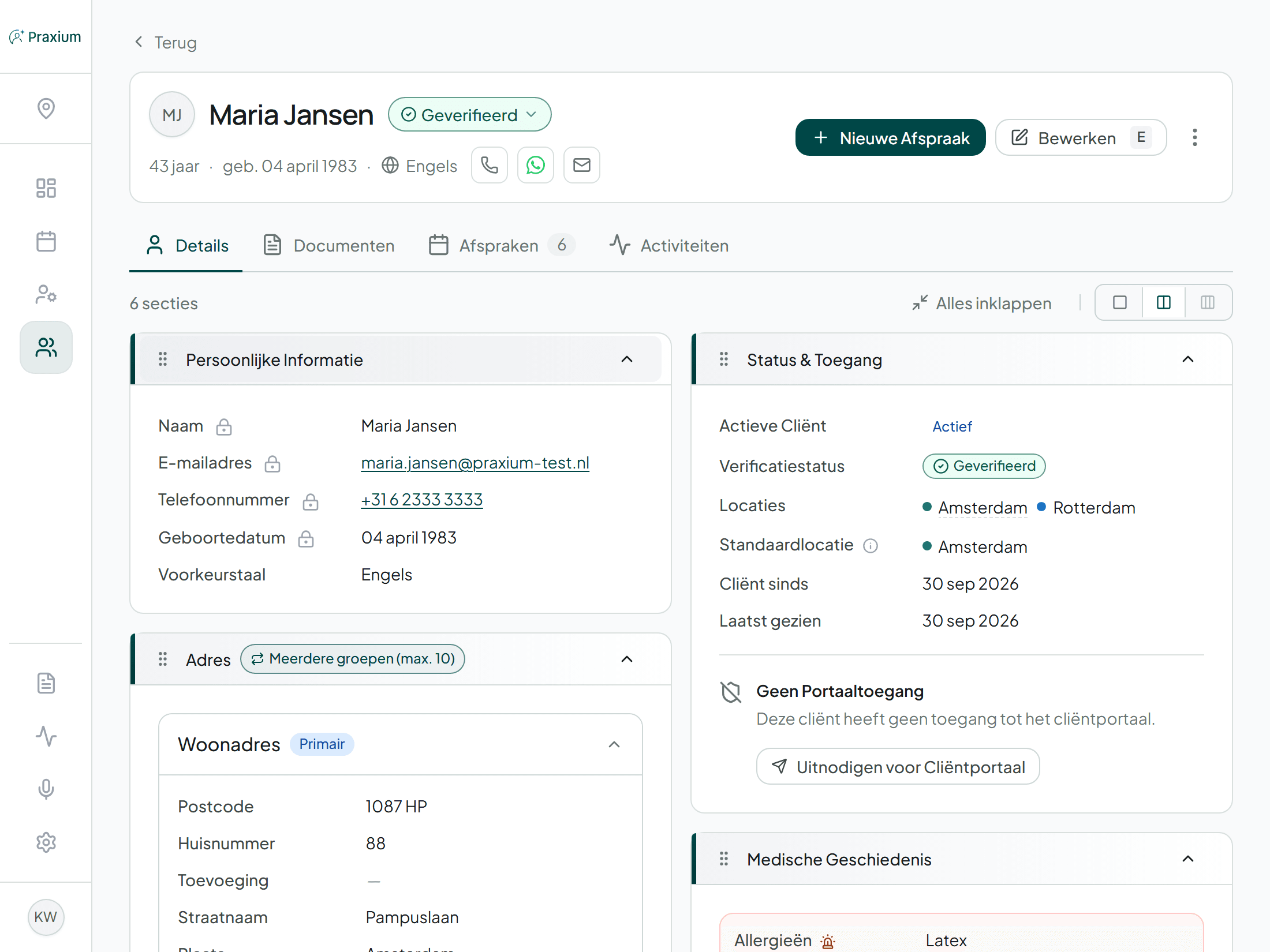Switch to two-column layout view
Viewport: 1270px width, 952px height.
tap(1164, 302)
